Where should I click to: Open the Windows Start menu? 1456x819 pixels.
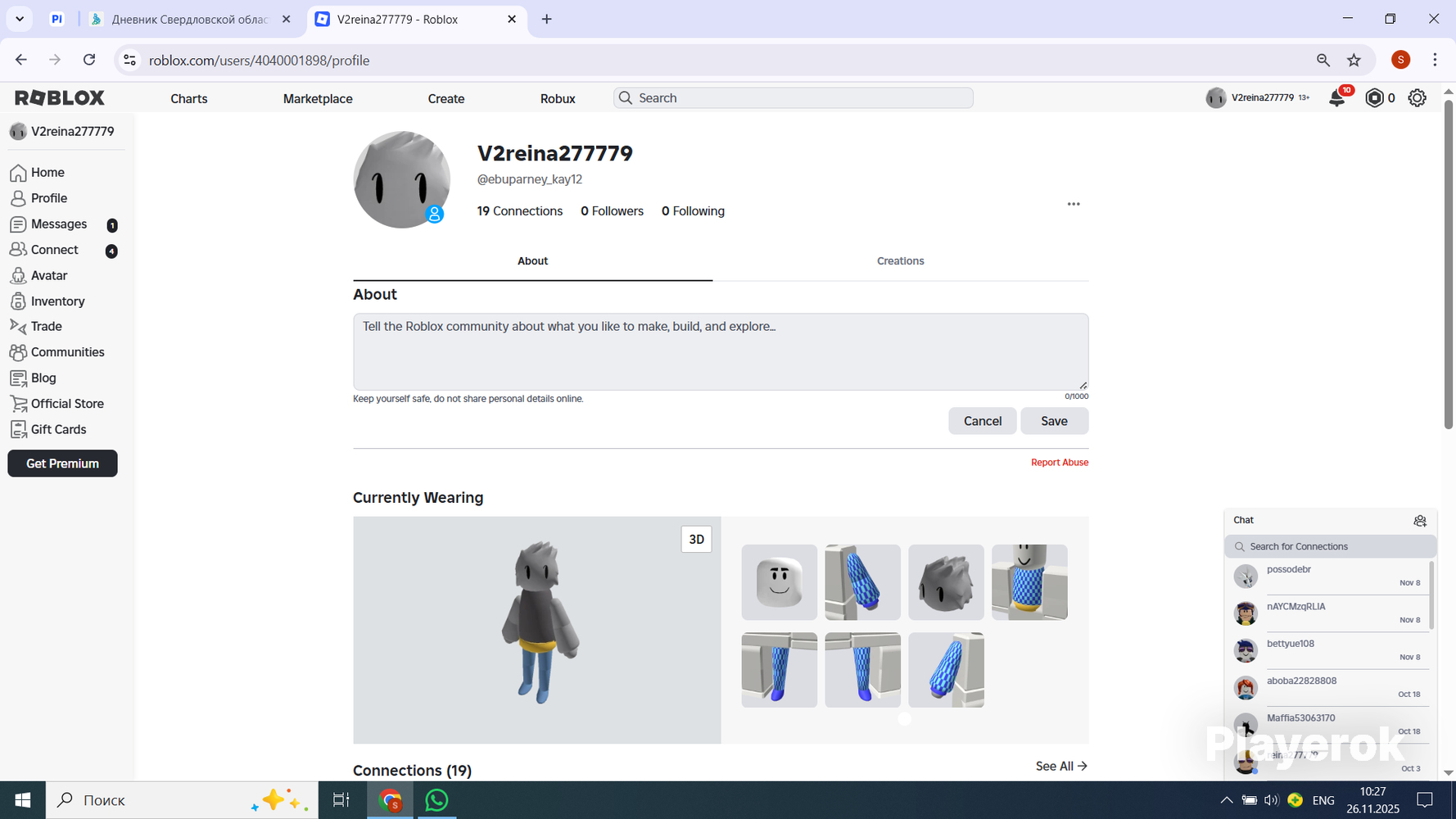pyautogui.click(x=23, y=800)
